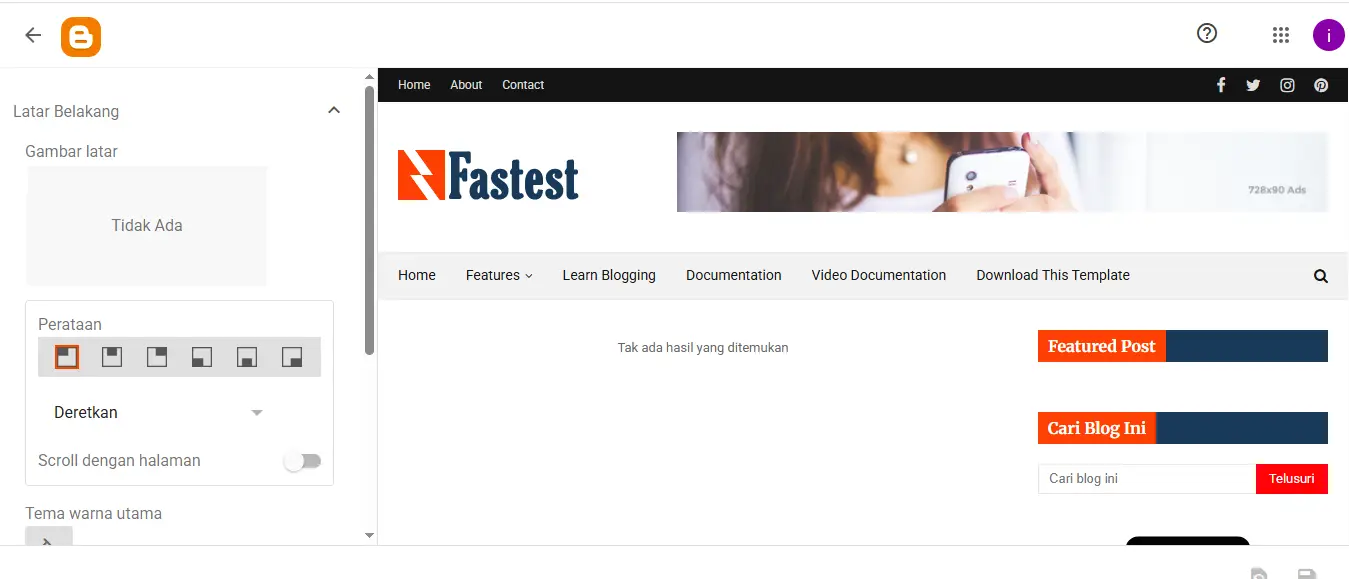Select bottom-right background alignment
This screenshot has width=1349, height=579.
pos(292,357)
